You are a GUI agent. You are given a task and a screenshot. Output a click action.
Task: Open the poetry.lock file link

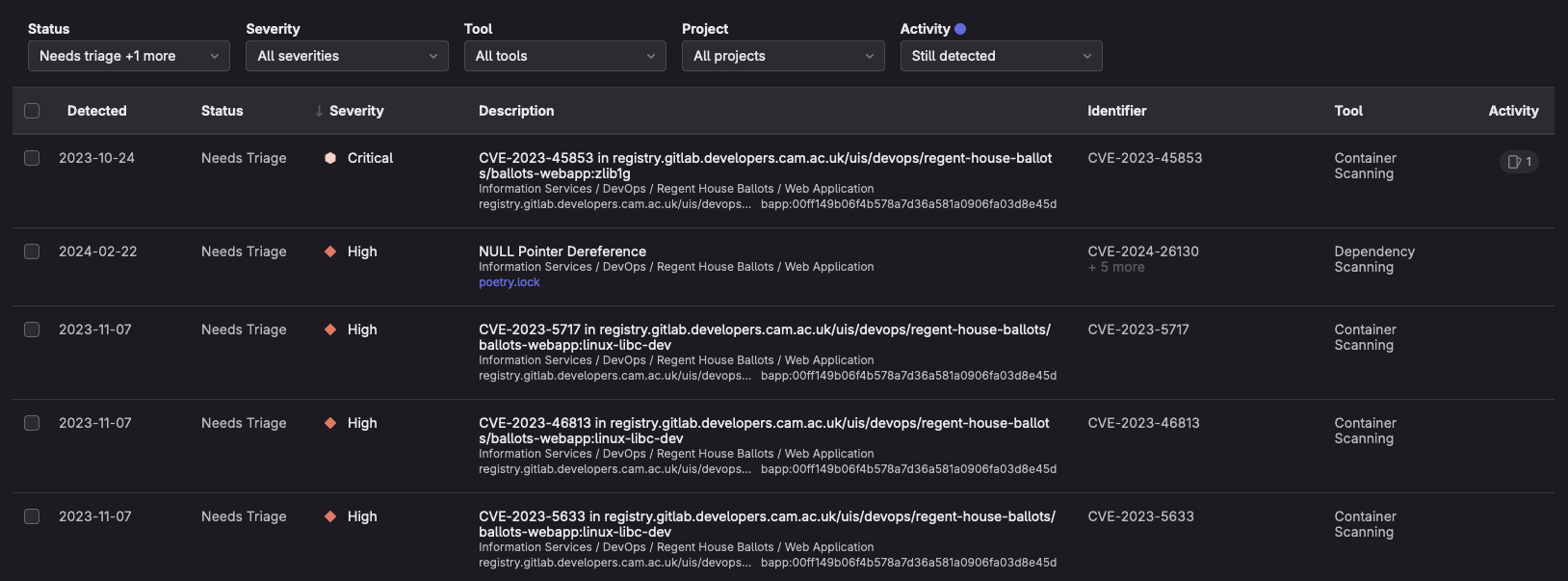[509, 282]
